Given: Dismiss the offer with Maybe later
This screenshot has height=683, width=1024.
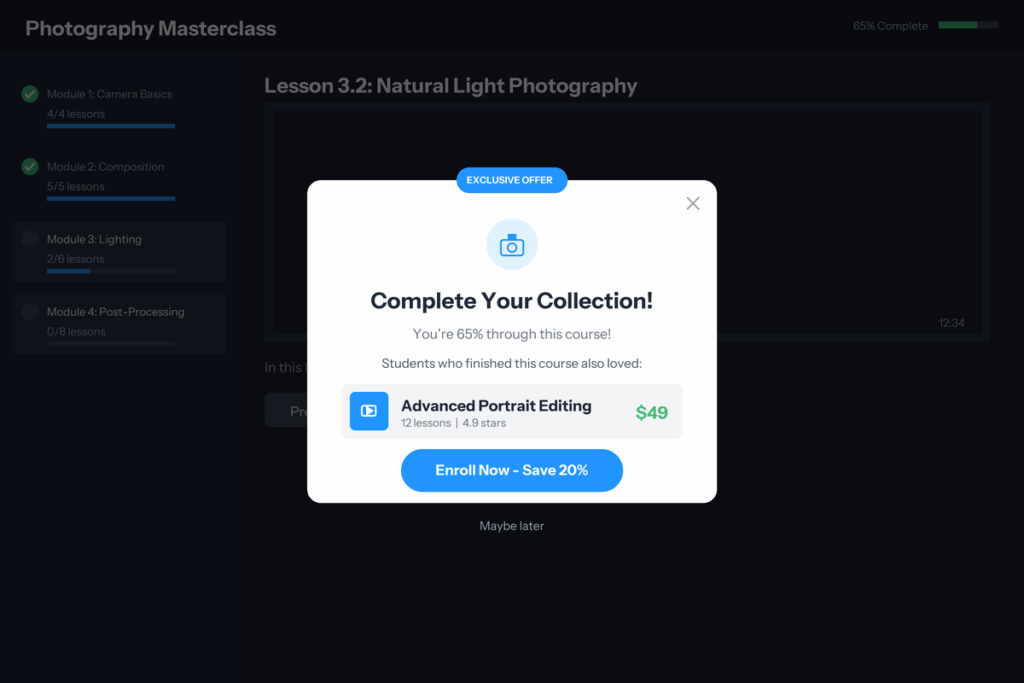Looking at the screenshot, I should [x=512, y=526].
